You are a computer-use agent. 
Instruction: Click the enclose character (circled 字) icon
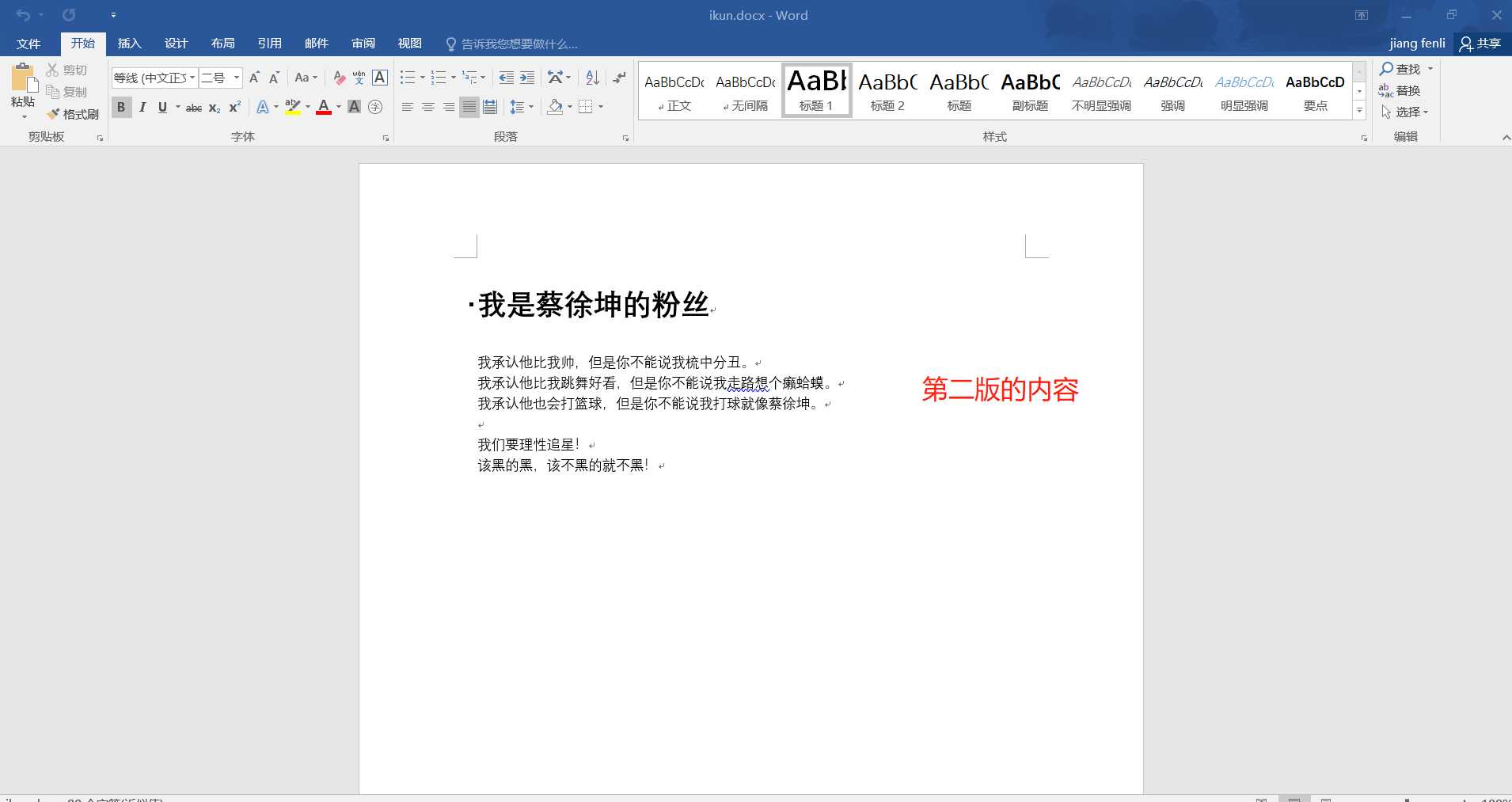[375, 107]
